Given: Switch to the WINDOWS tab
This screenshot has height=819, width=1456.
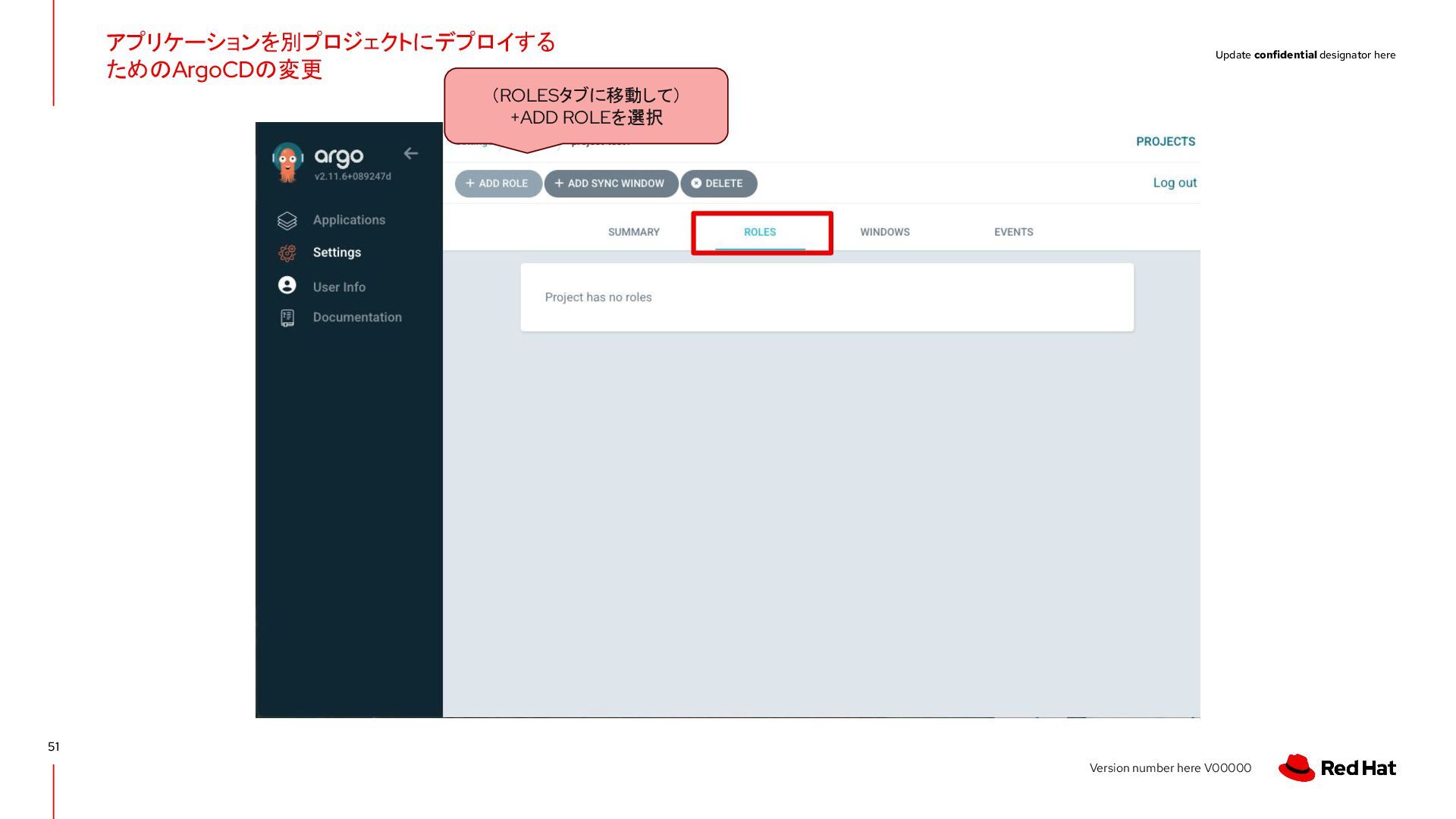Looking at the screenshot, I should coord(885,232).
